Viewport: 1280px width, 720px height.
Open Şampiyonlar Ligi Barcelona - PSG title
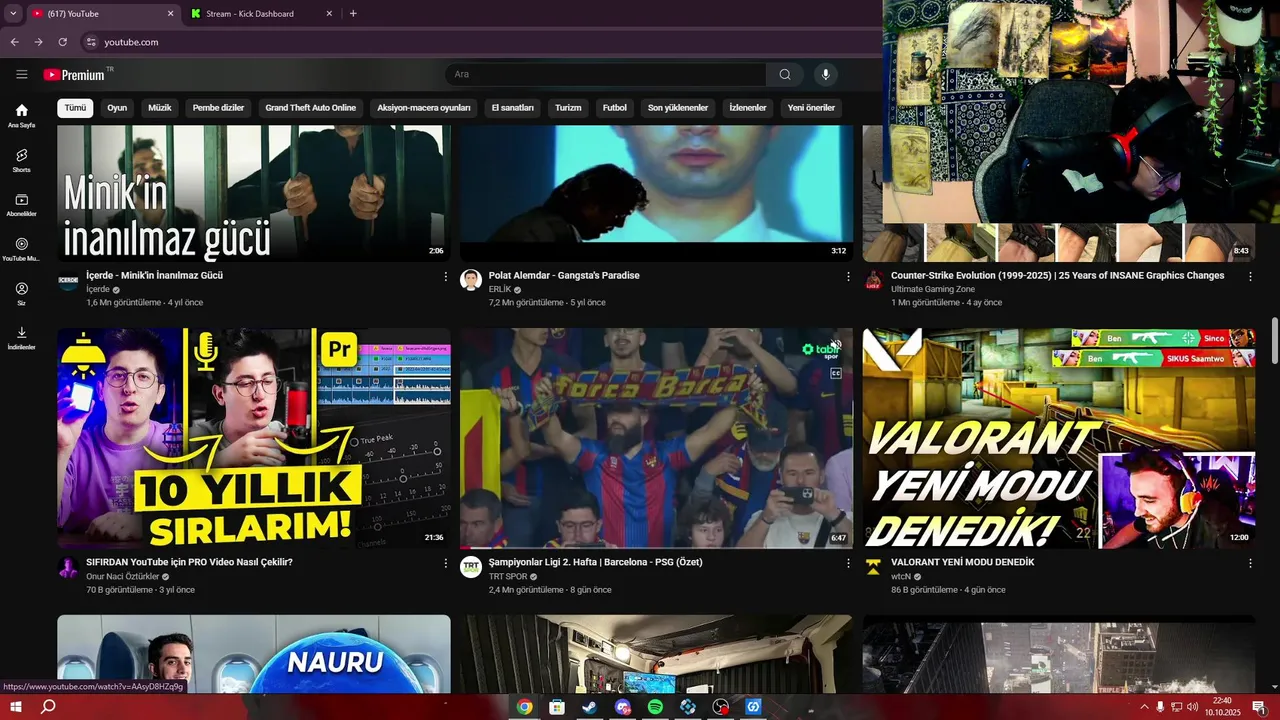(595, 562)
